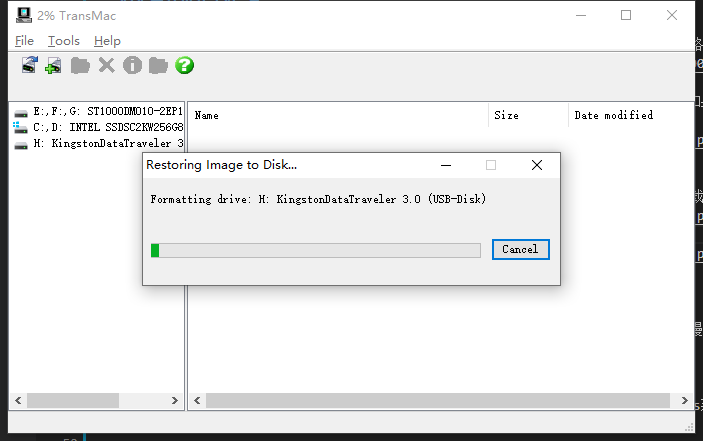The width and height of the screenshot is (703, 441).
Task: Select the C:,D: INTEL SSD drive
Action: click(x=98, y=128)
